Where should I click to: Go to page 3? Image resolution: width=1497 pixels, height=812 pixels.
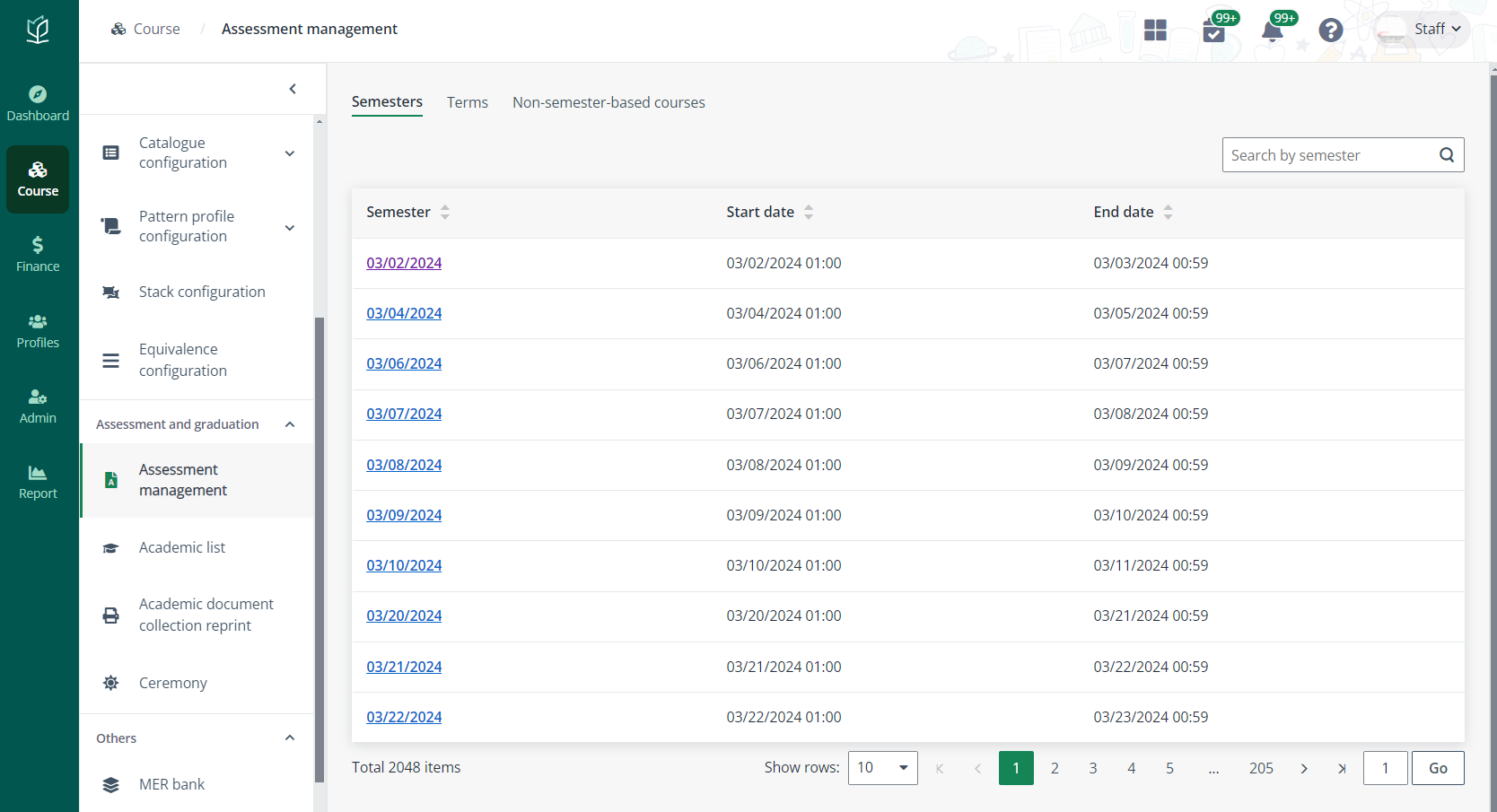click(1093, 768)
